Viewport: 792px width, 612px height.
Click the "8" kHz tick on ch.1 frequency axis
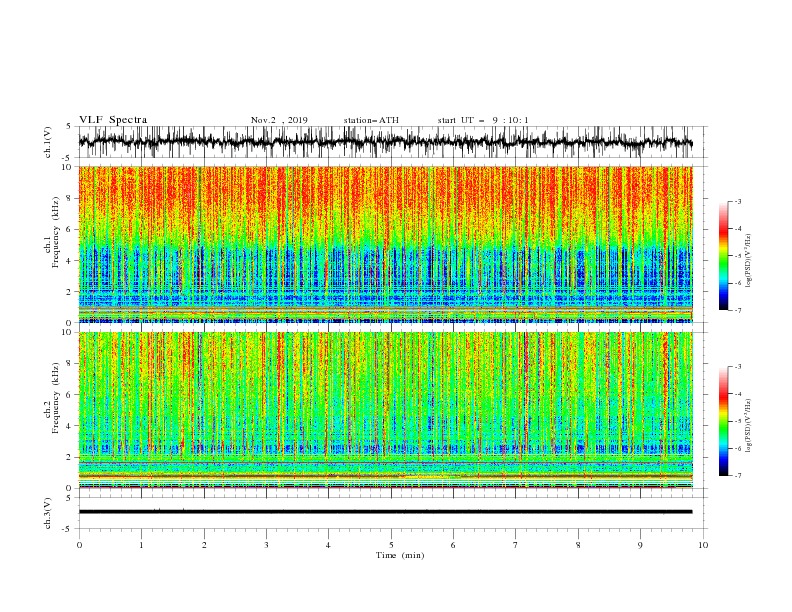(x=69, y=198)
